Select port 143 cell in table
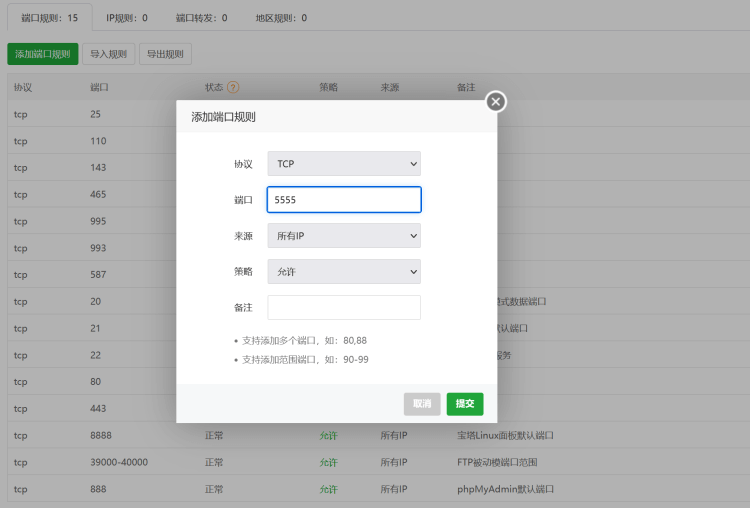Image resolution: width=750 pixels, height=508 pixels. pos(98,167)
